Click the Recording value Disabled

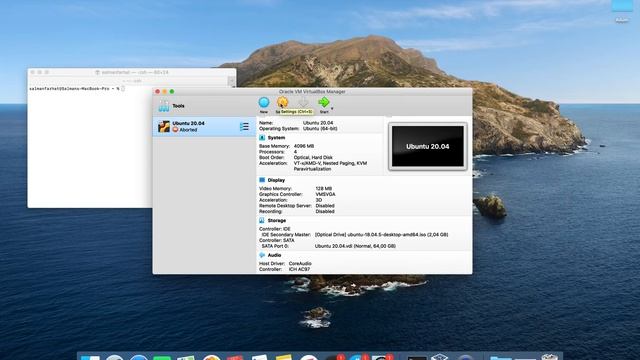point(325,211)
